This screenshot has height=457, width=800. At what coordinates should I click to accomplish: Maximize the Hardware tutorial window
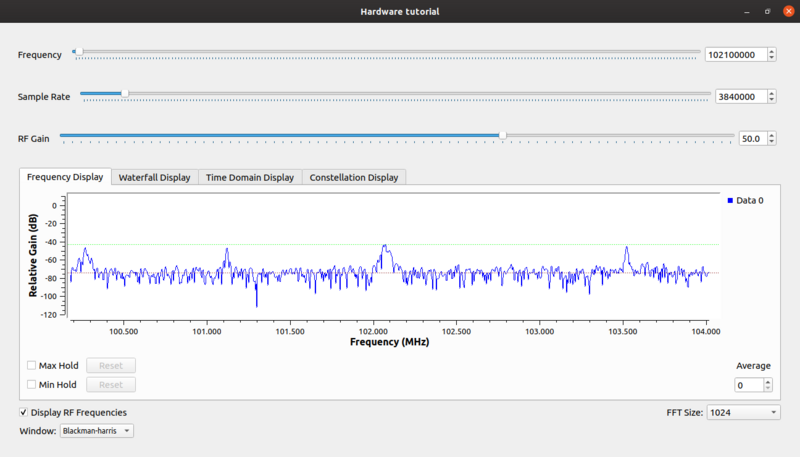(767, 11)
